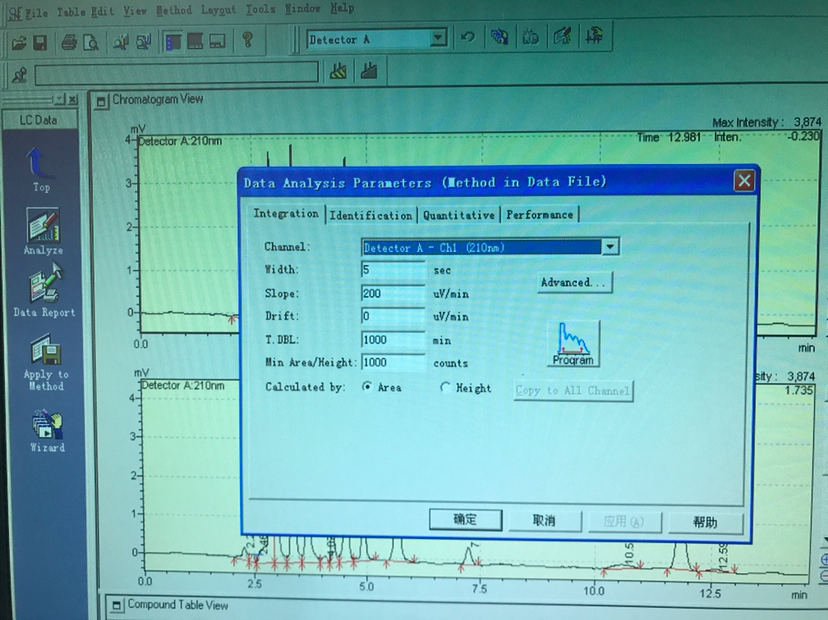Click the 确定 (OK) button
The image size is (828, 620).
(x=465, y=519)
